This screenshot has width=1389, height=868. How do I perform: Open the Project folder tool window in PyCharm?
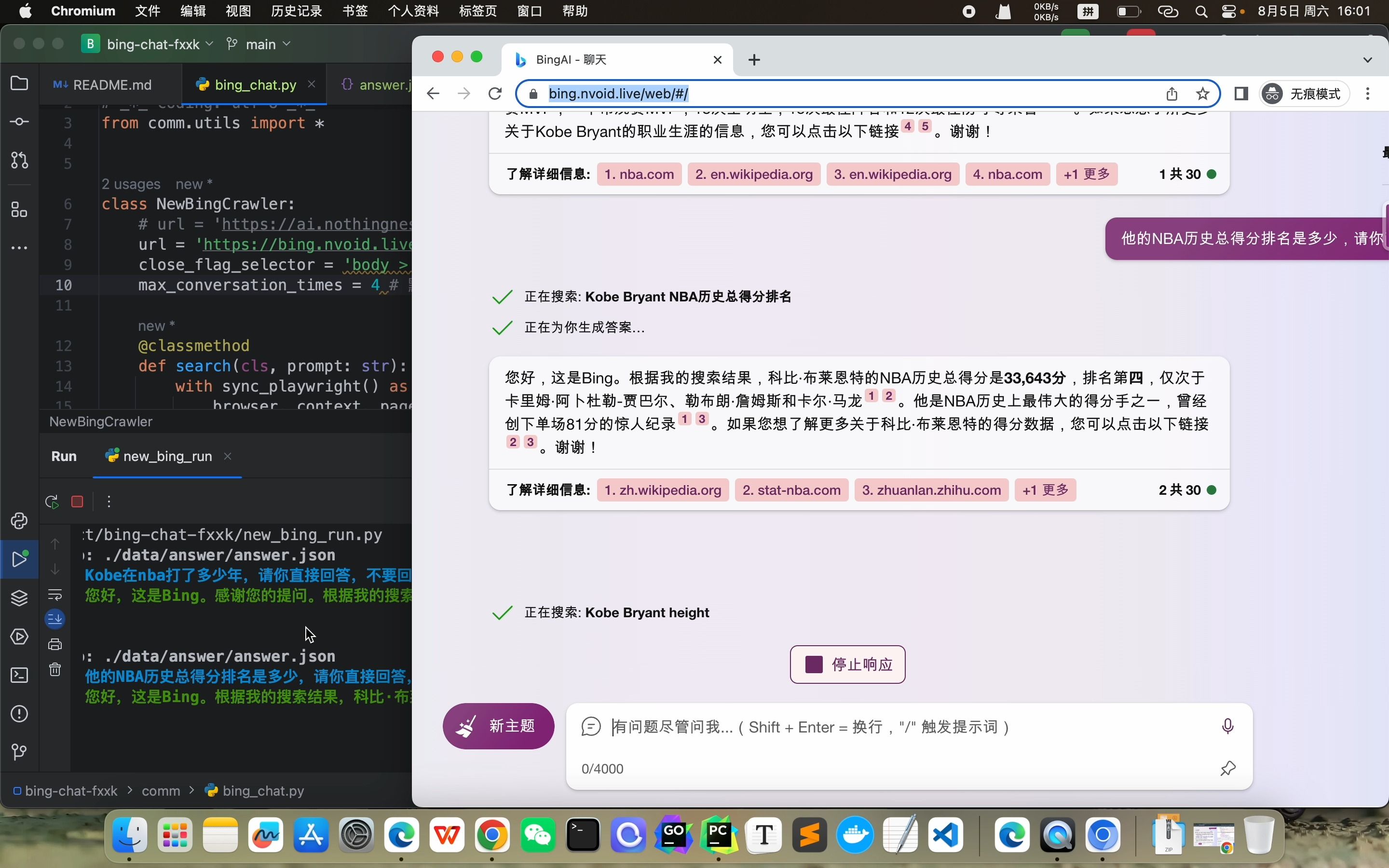[x=19, y=83]
